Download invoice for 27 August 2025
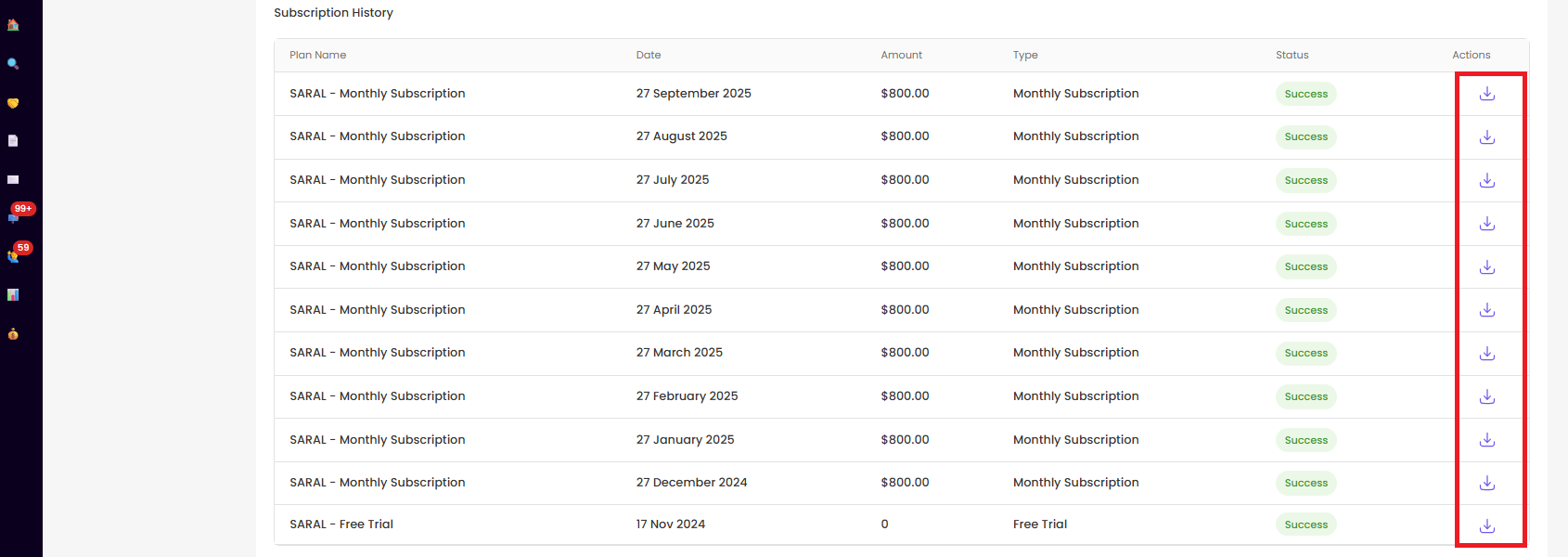The height and width of the screenshot is (557, 1568). [x=1486, y=137]
